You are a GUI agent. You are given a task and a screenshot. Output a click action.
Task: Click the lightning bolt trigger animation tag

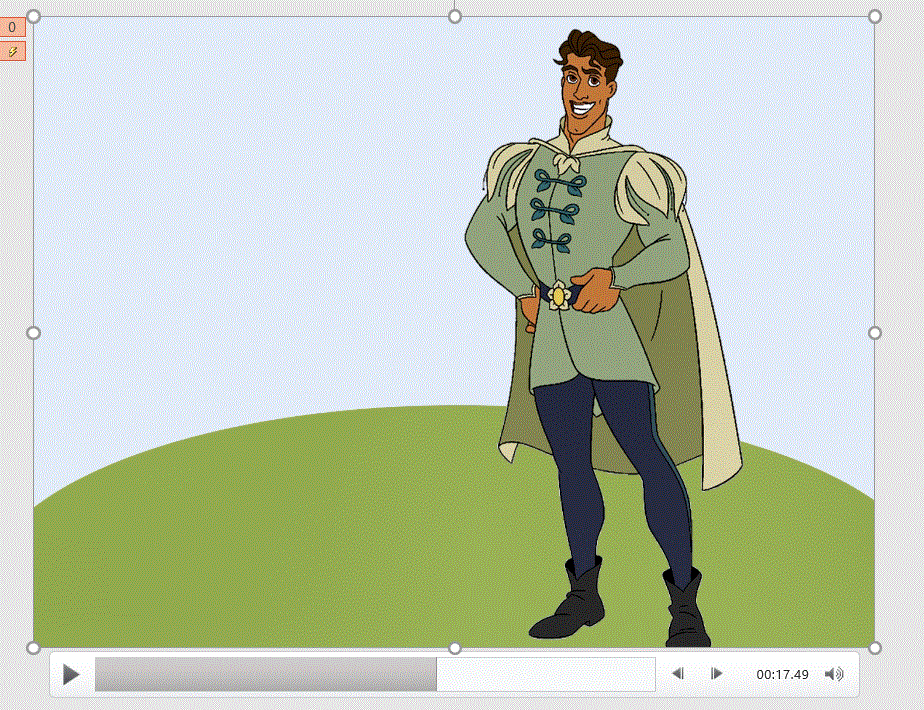click(x=12, y=52)
